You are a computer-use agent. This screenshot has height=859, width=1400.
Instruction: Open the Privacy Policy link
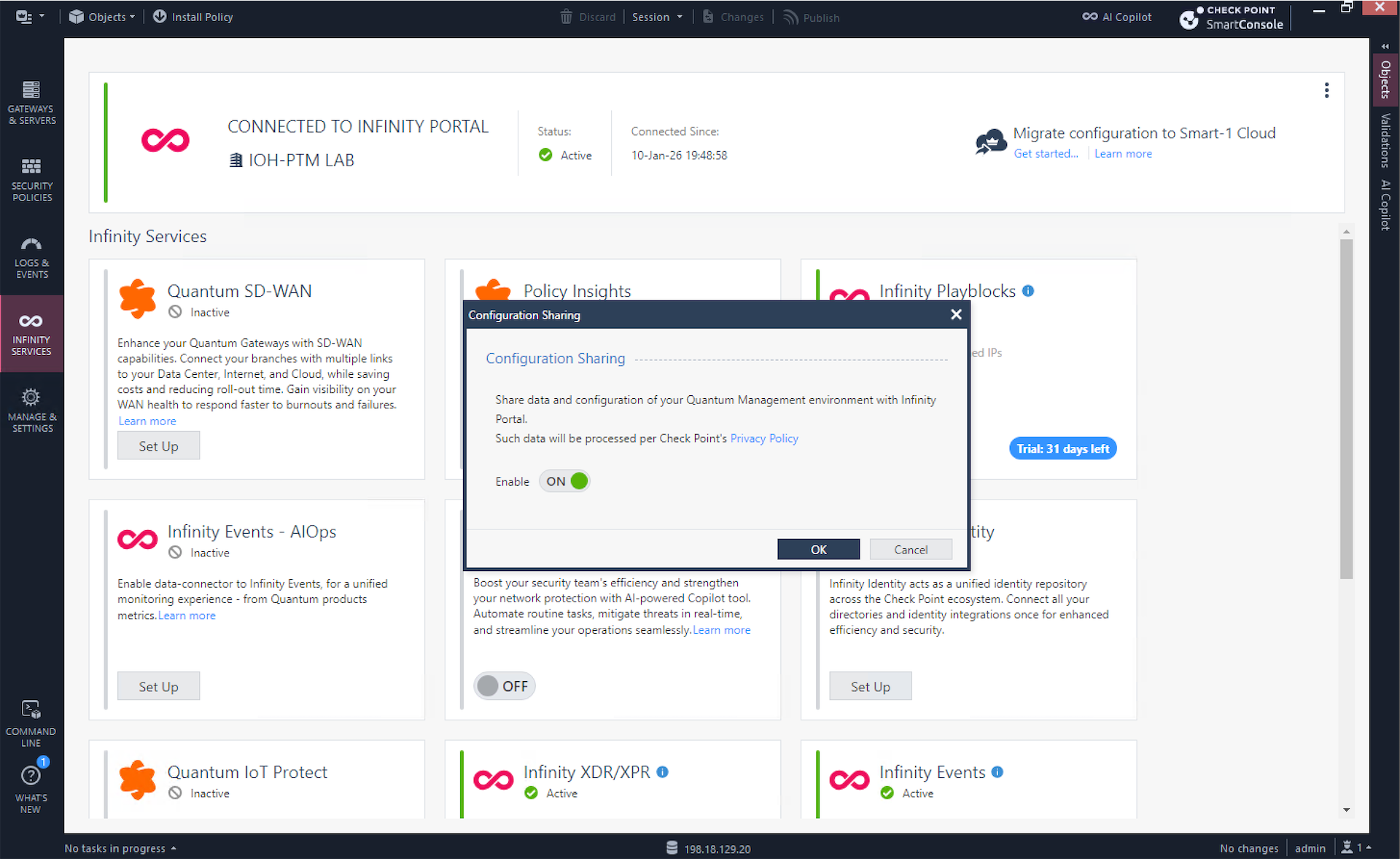(763, 438)
